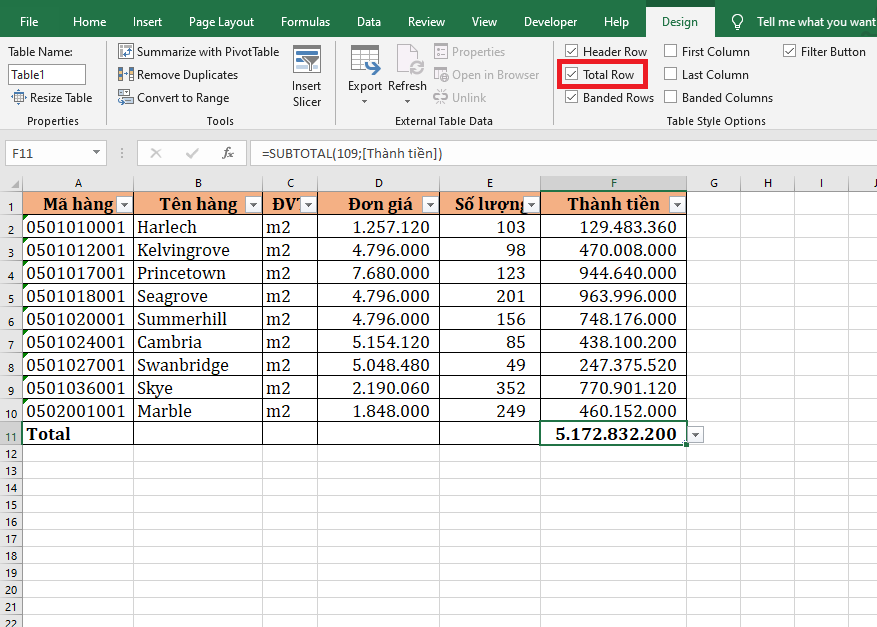The width and height of the screenshot is (877, 627).
Task: Click the Remove Duplicates icon
Action: point(126,74)
